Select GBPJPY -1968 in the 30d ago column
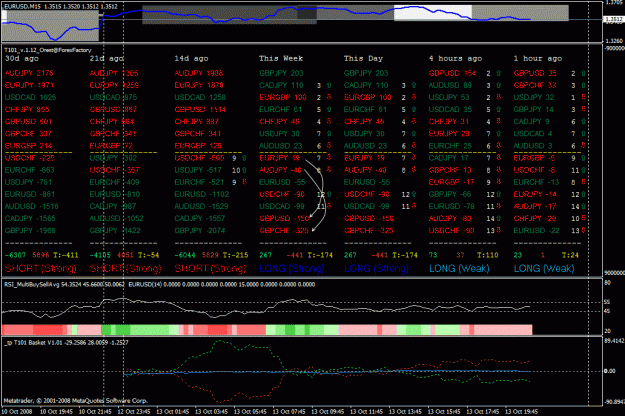This screenshot has height=416, width=625. (30, 230)
